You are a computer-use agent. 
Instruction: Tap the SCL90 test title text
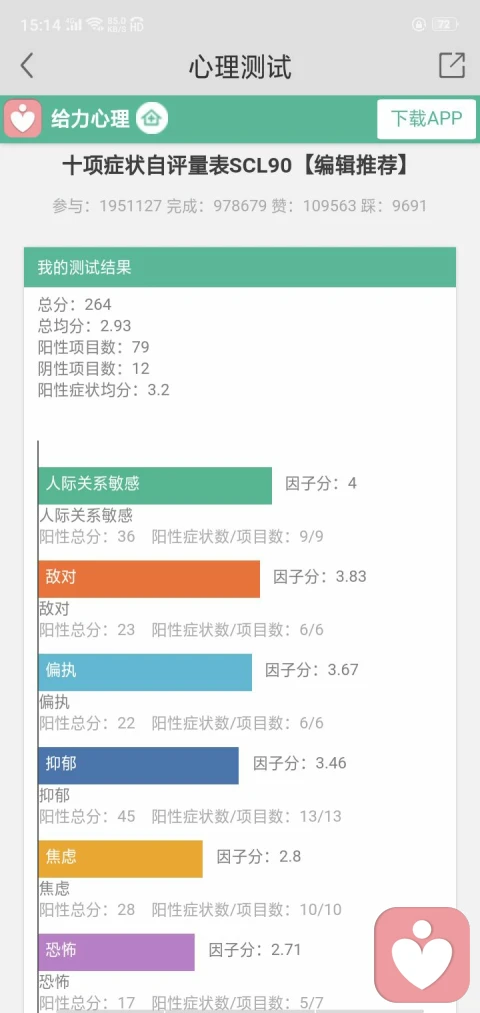click(236, 167)
